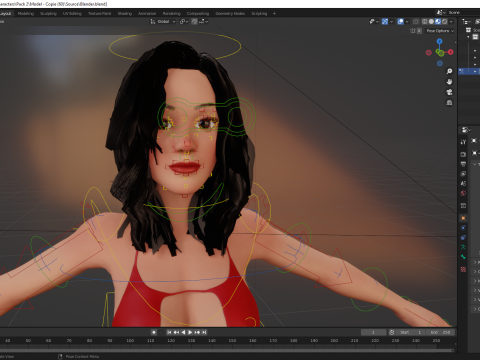Open the red checkered Texture properties tab
The image size is (480, 360).
click(x=463, y=269)
